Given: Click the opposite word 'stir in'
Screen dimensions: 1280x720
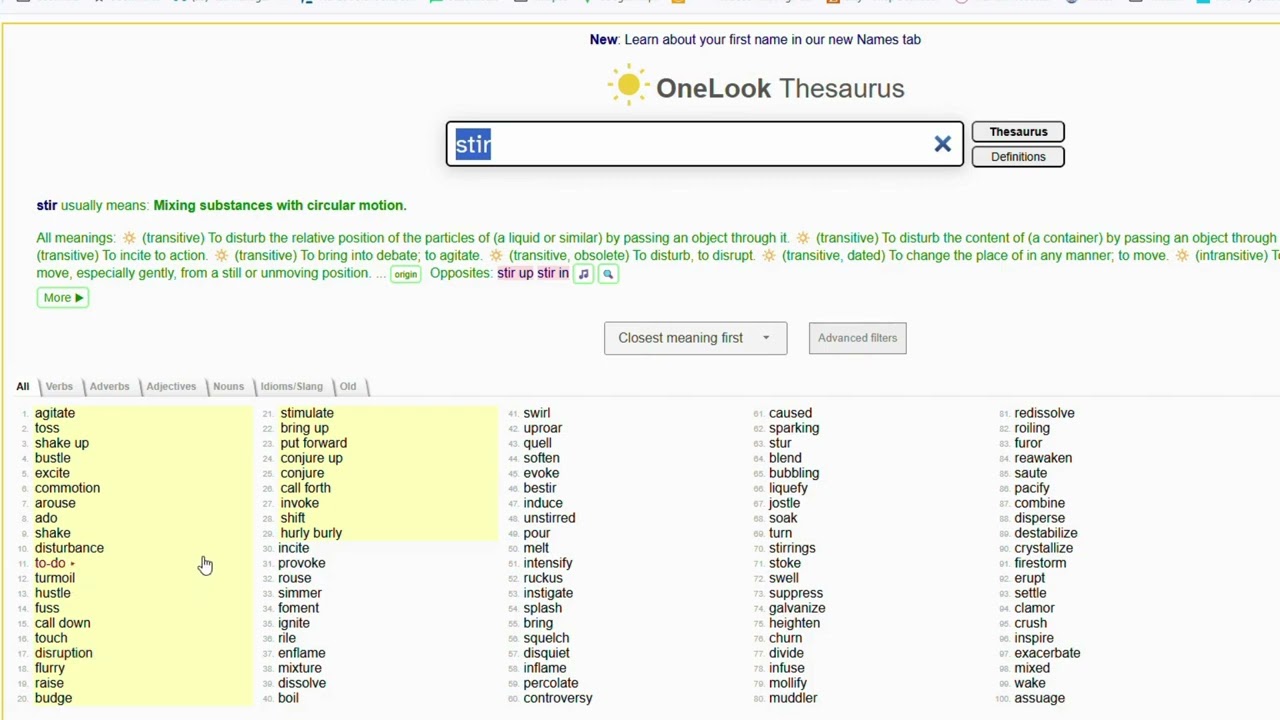Looking at the screenshot, I should click(x=553, y=273).
